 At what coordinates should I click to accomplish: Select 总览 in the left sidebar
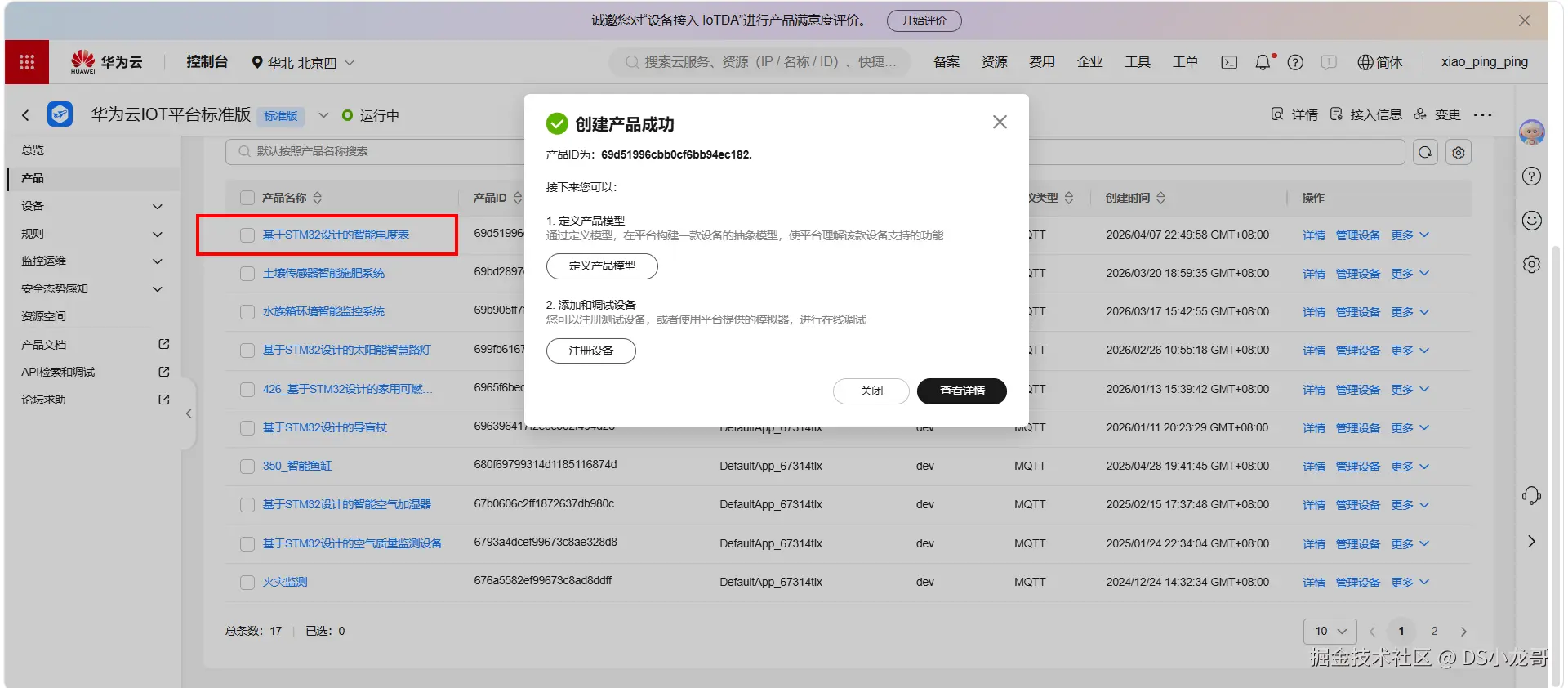[x=33, y=150]
